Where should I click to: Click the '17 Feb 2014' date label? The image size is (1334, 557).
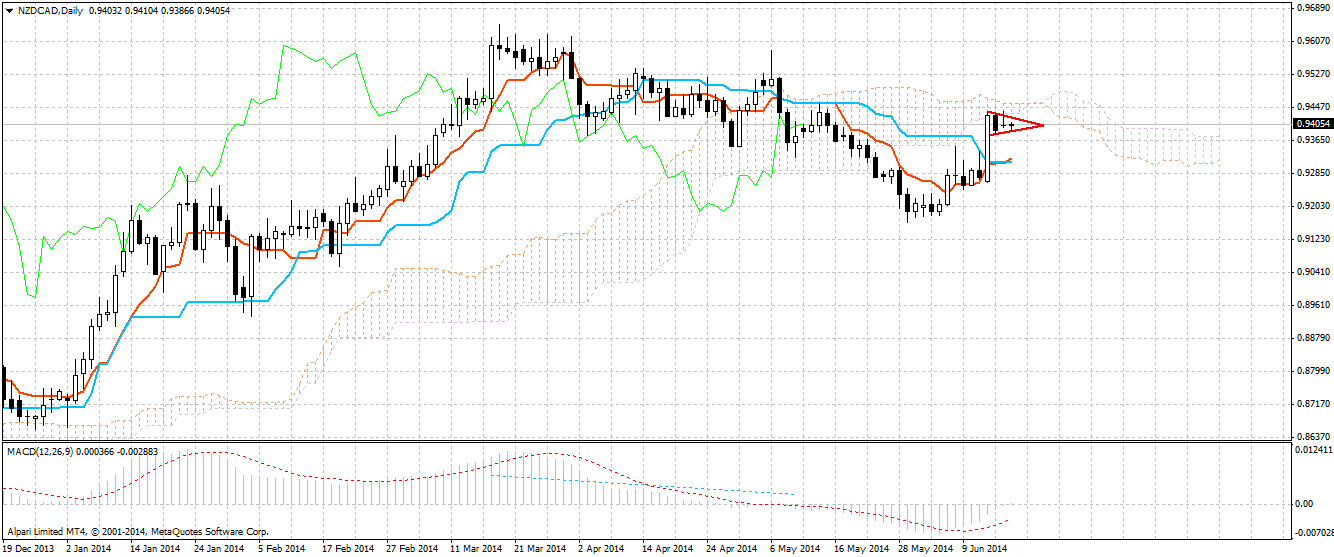[x=348, y=549]
